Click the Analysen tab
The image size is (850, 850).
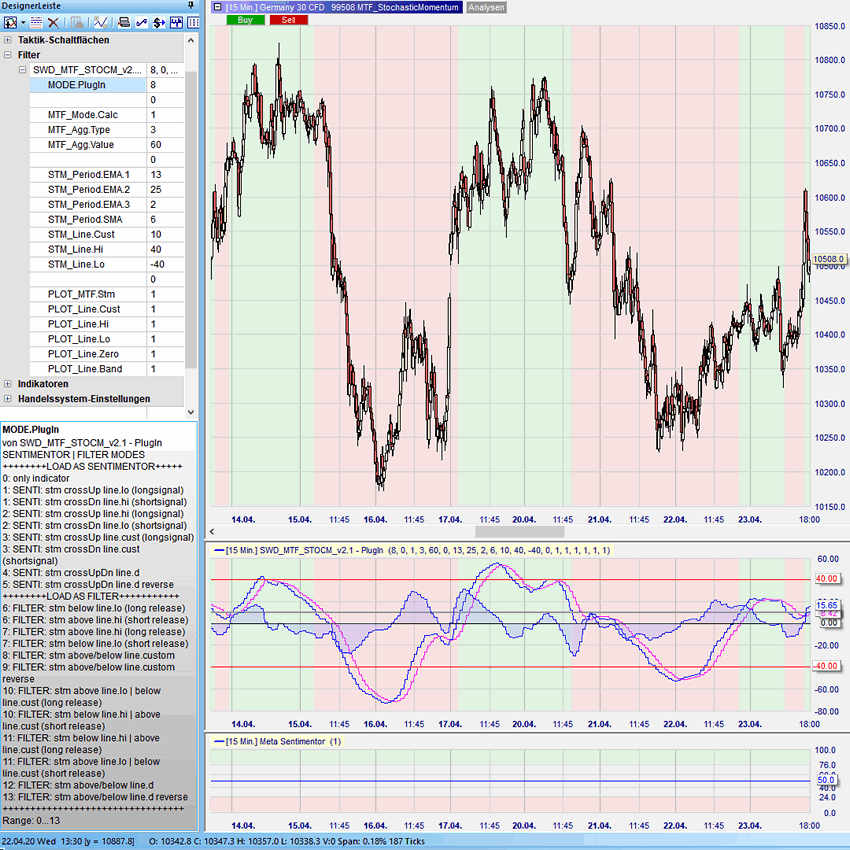(x=486, y=7)
